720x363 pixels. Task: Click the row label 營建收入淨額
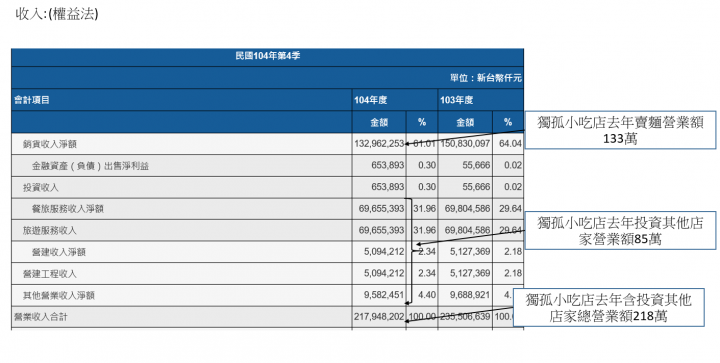[58, 252]
